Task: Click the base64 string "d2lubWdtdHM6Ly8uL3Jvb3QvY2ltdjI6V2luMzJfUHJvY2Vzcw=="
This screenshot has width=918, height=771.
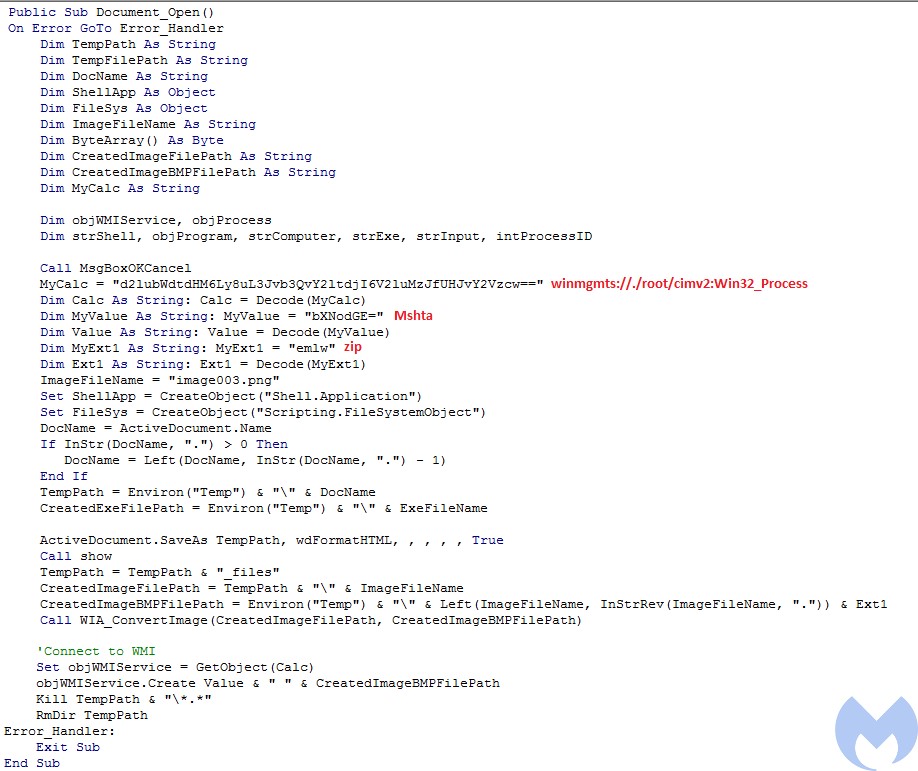Action: tap(328, 284)
